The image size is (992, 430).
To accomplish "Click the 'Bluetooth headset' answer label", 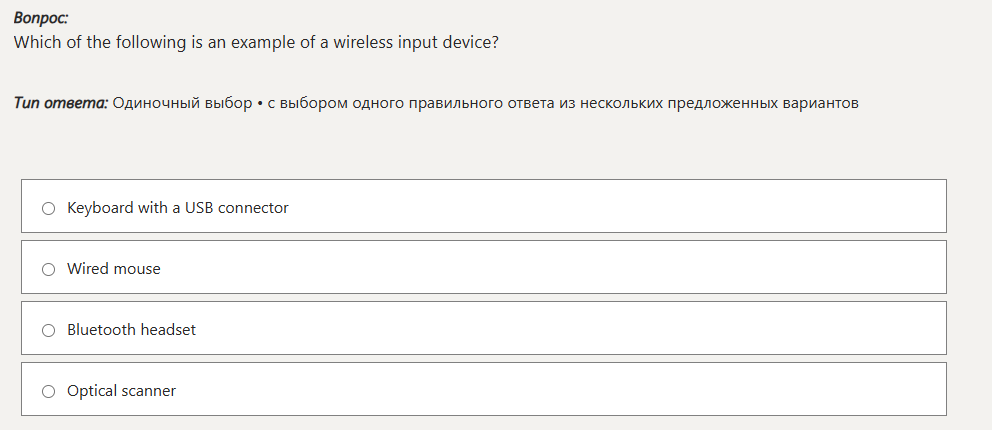I will coord(131,330).
